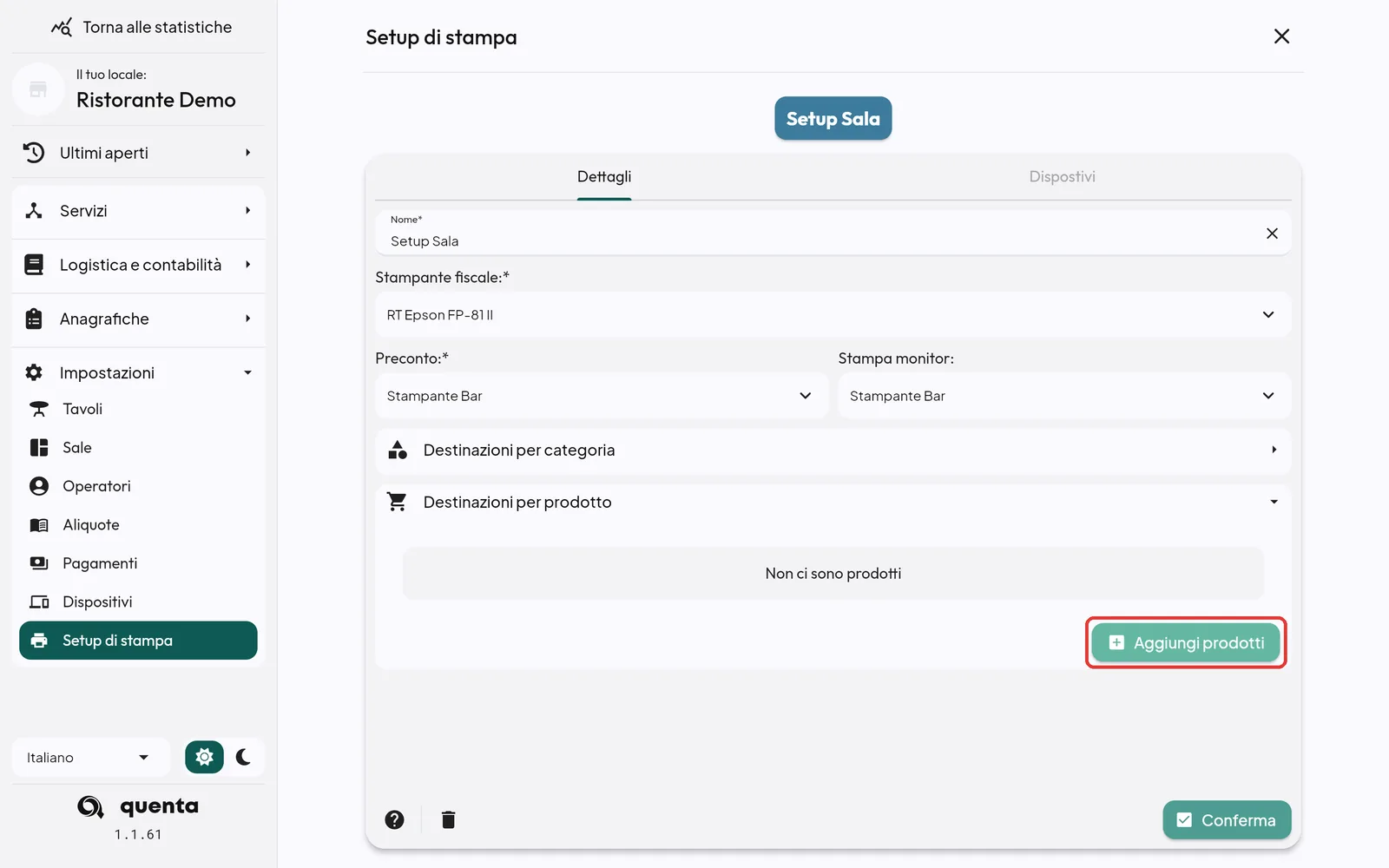Select the Dettagli tab

click(x=604, y=177)
